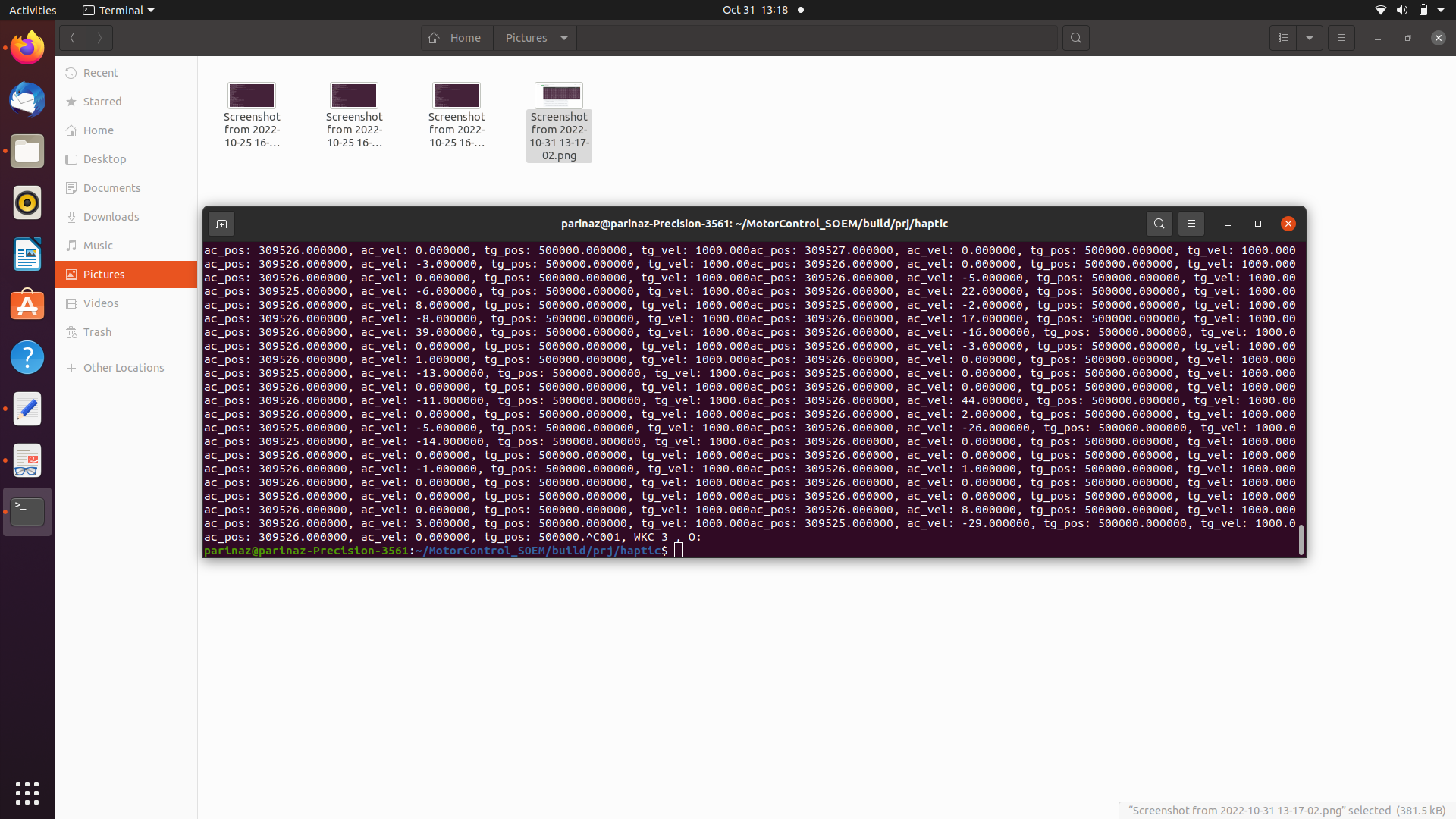Screen dimensions: 1456x819
Task: Launch Firefox from the dock
Action: [x=27, y=47]
